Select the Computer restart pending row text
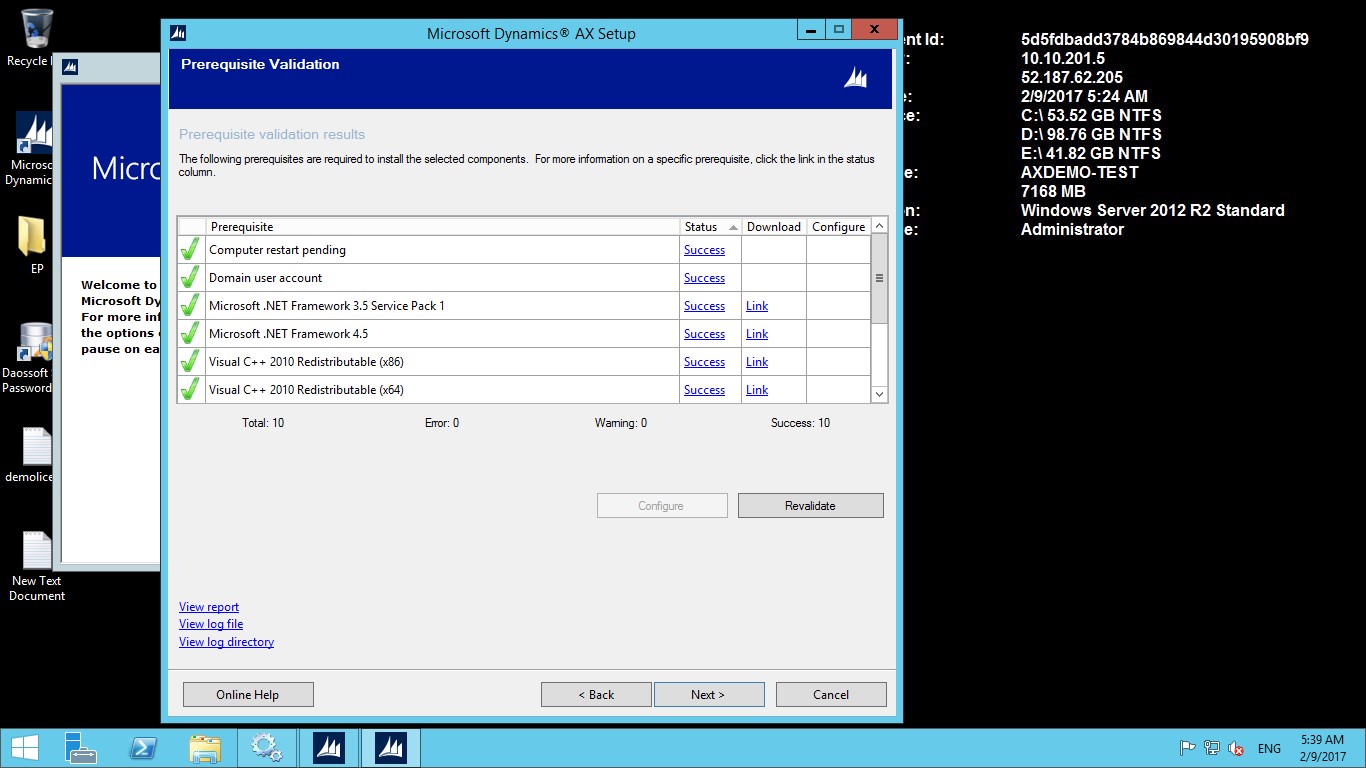1366x768 pixels. point(277,250)
